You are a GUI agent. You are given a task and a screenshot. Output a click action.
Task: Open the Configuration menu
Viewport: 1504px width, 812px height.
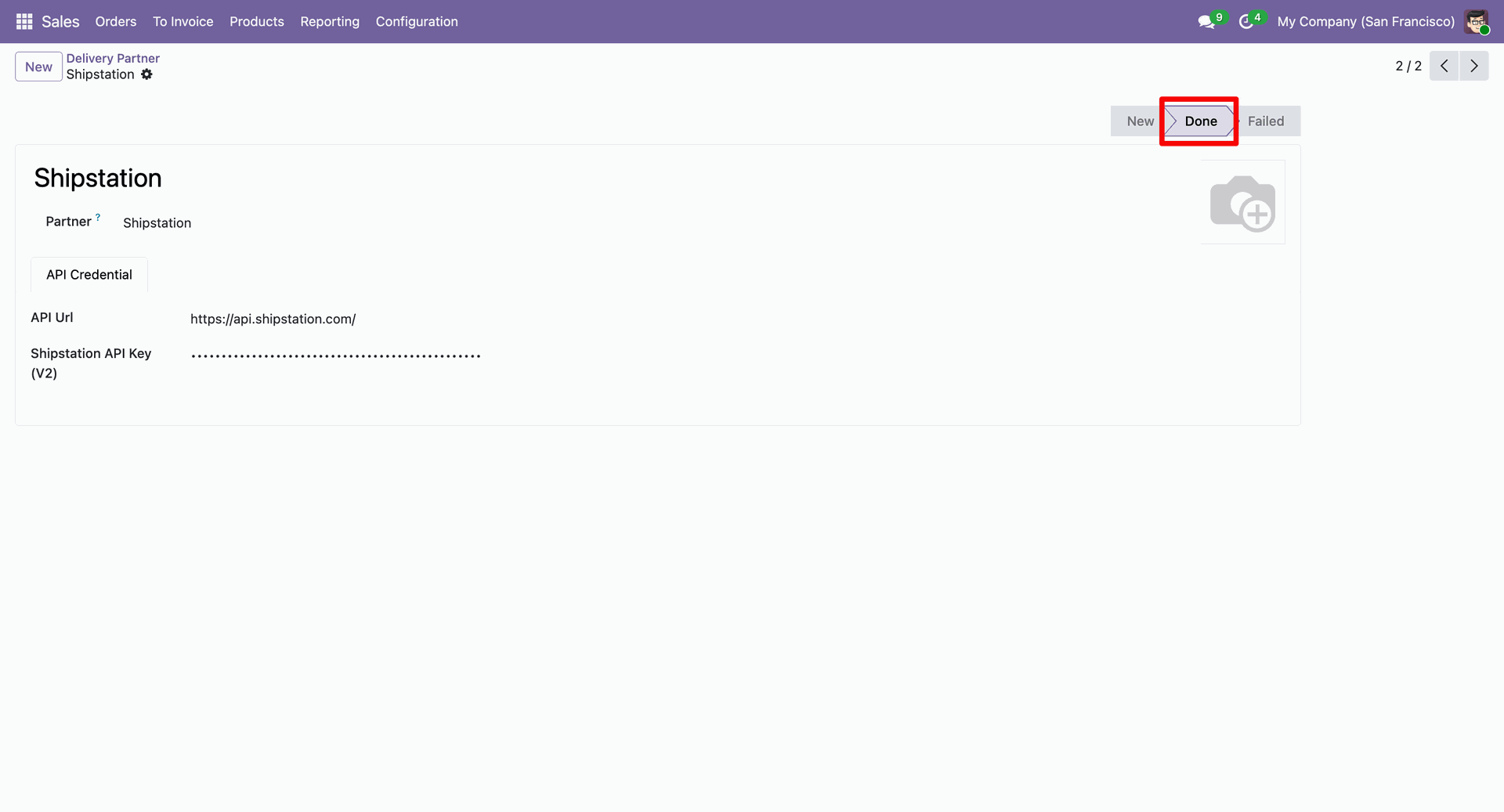coord(417,21)
